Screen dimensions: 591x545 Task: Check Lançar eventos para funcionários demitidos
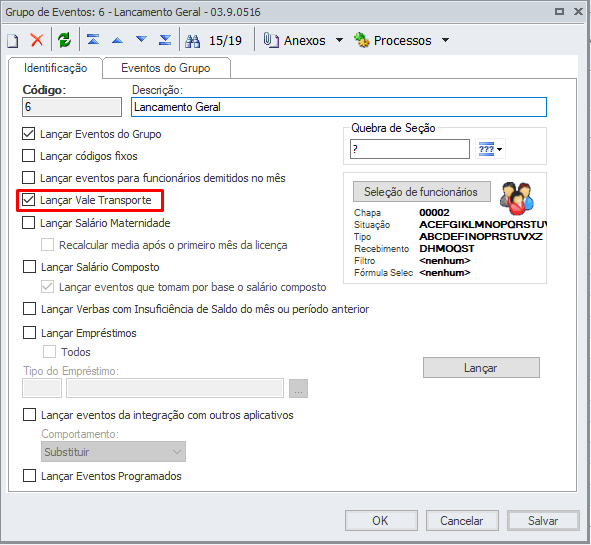(x=29, y=178)
